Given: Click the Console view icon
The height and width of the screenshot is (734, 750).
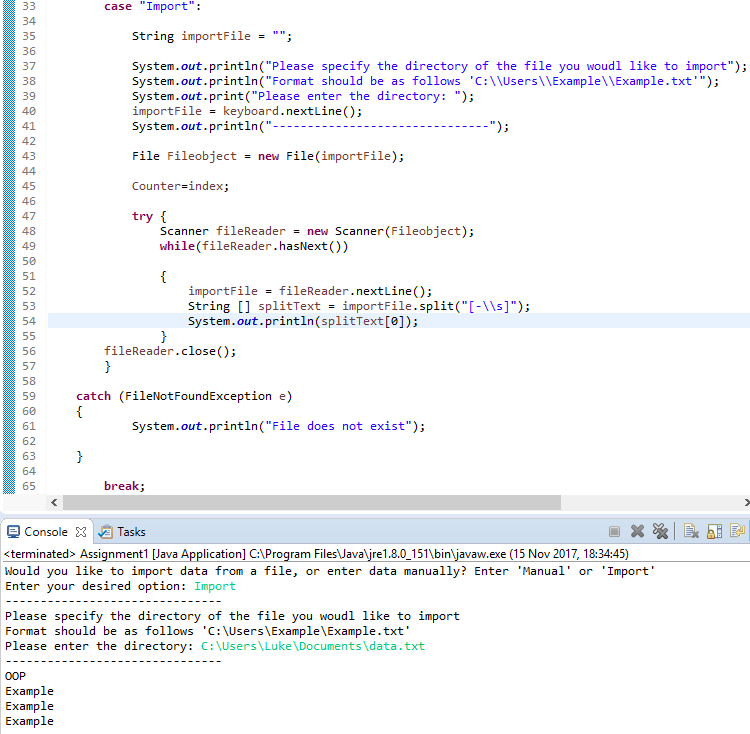Looking at the screenshot, I should pyautogui.click(x=13, y=532).
